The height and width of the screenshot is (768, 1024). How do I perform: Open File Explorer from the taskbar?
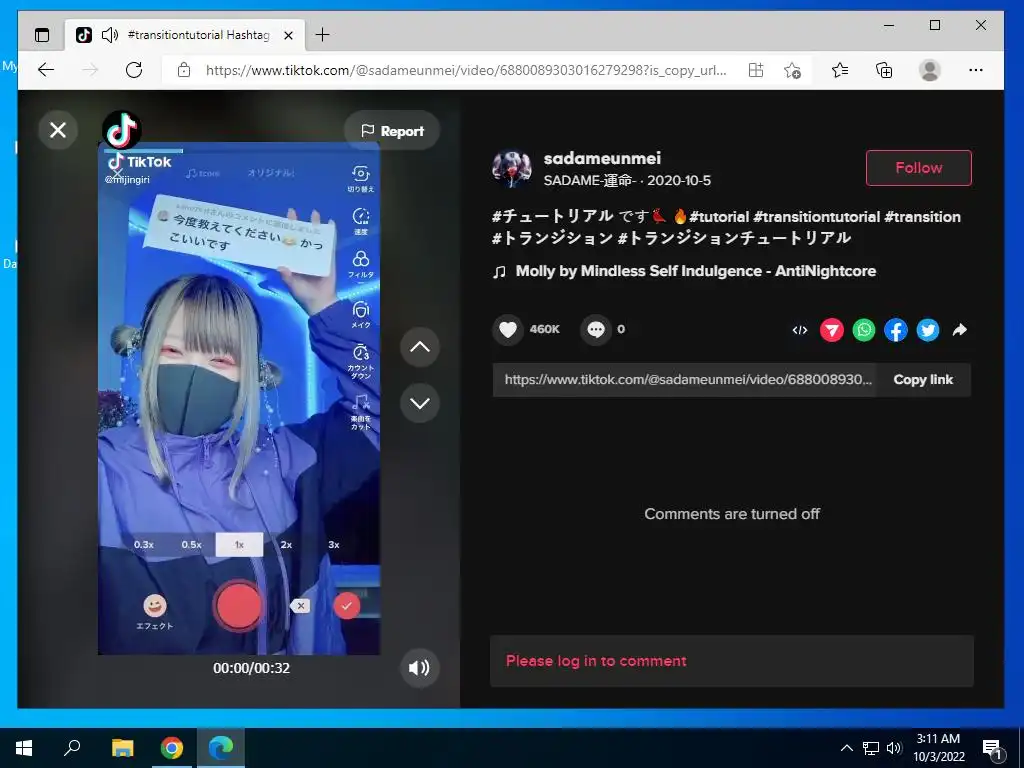122,748
